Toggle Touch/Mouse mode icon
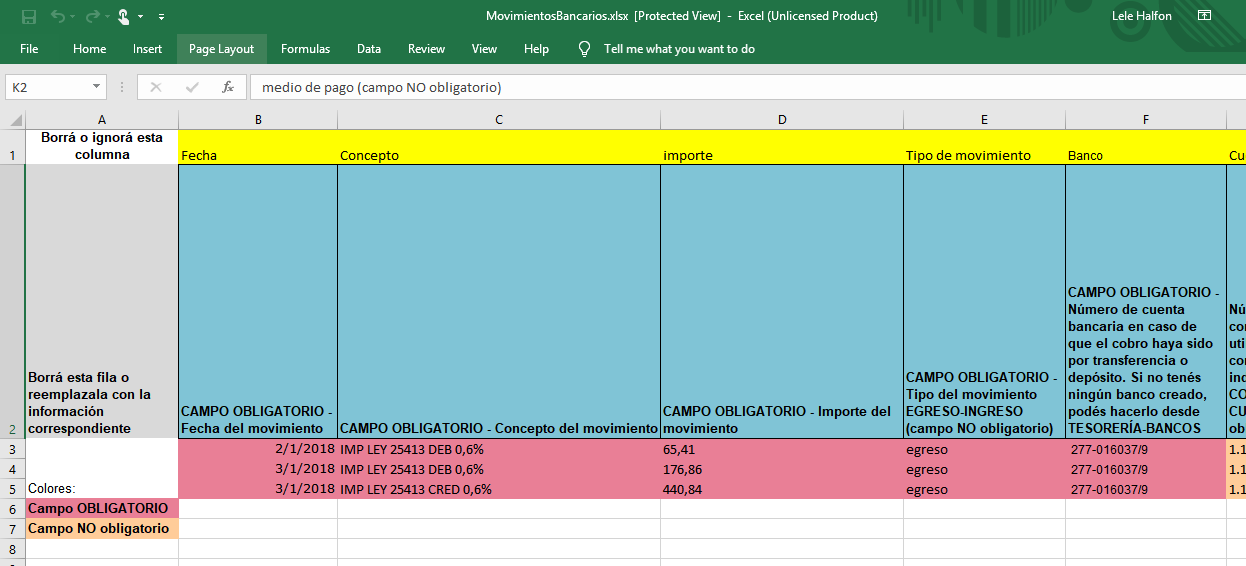Screen dimensions: 1246x566 point(124,16)
